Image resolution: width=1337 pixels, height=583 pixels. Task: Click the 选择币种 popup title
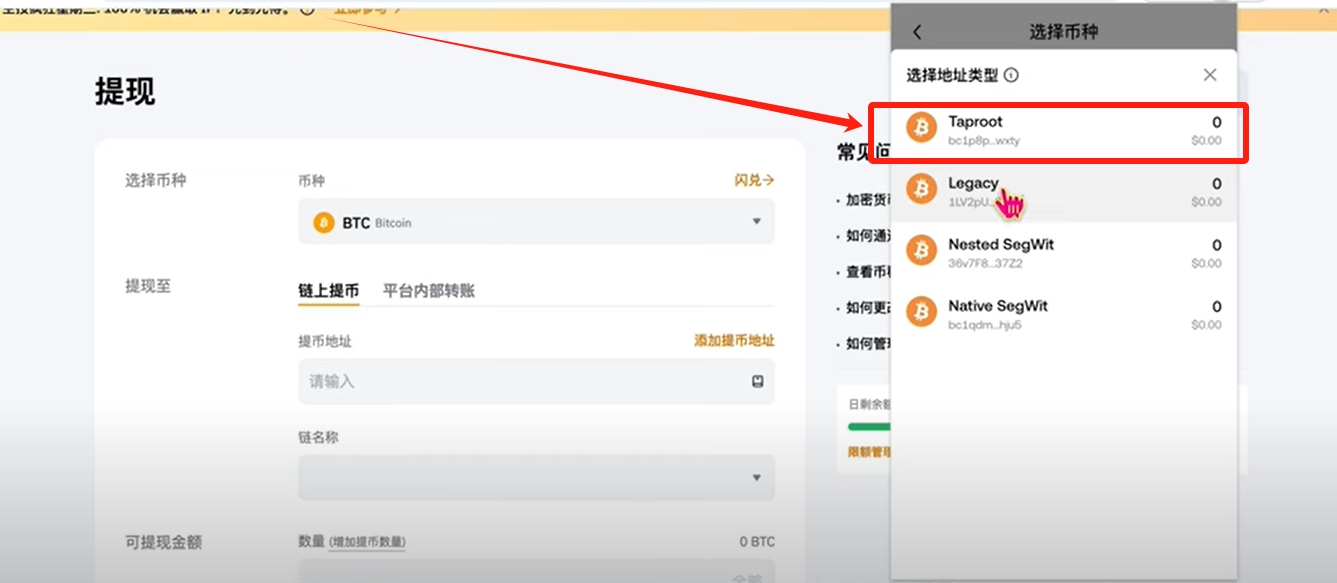click(x=1063, y=32)
